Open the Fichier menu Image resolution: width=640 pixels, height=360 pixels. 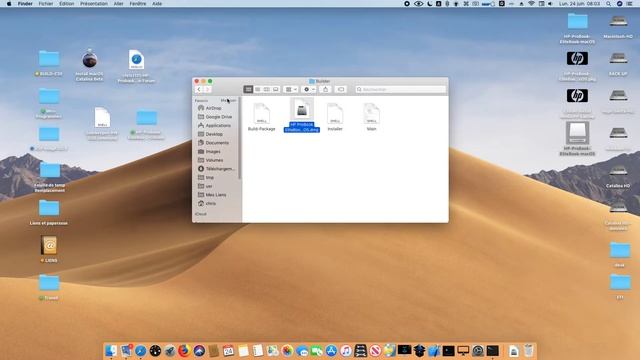46,4
